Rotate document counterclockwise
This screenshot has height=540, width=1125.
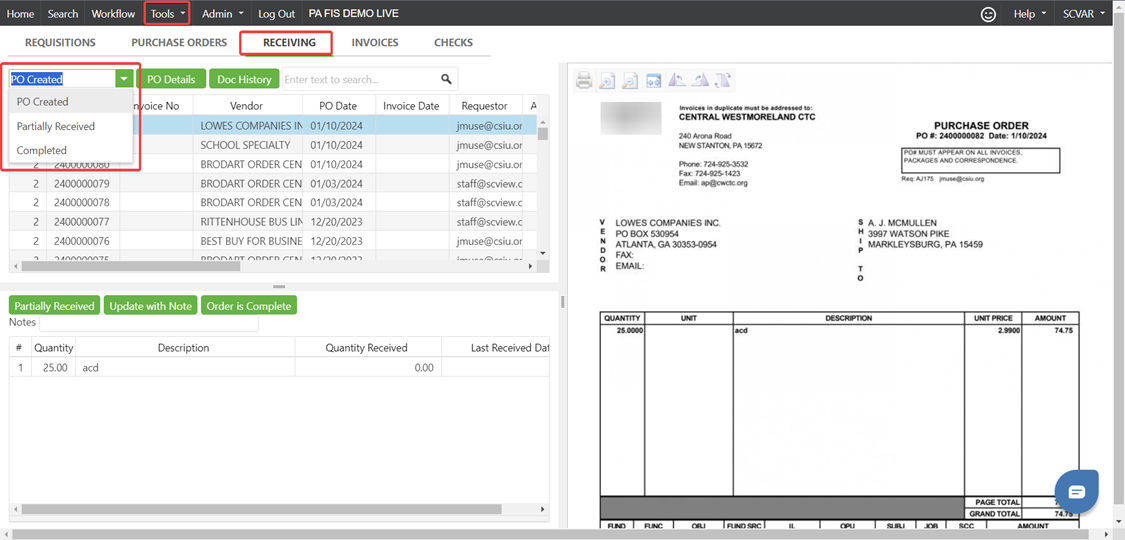pos(677,81)
